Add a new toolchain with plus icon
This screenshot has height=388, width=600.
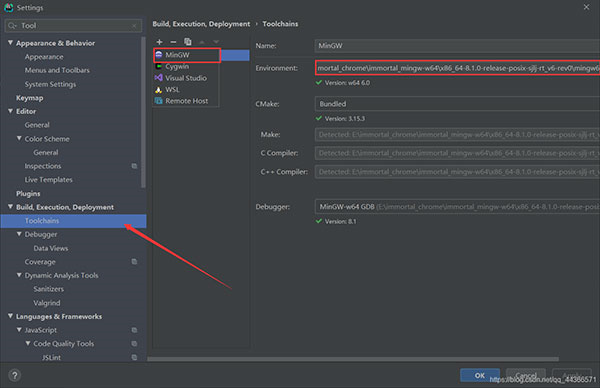(160, 42)
